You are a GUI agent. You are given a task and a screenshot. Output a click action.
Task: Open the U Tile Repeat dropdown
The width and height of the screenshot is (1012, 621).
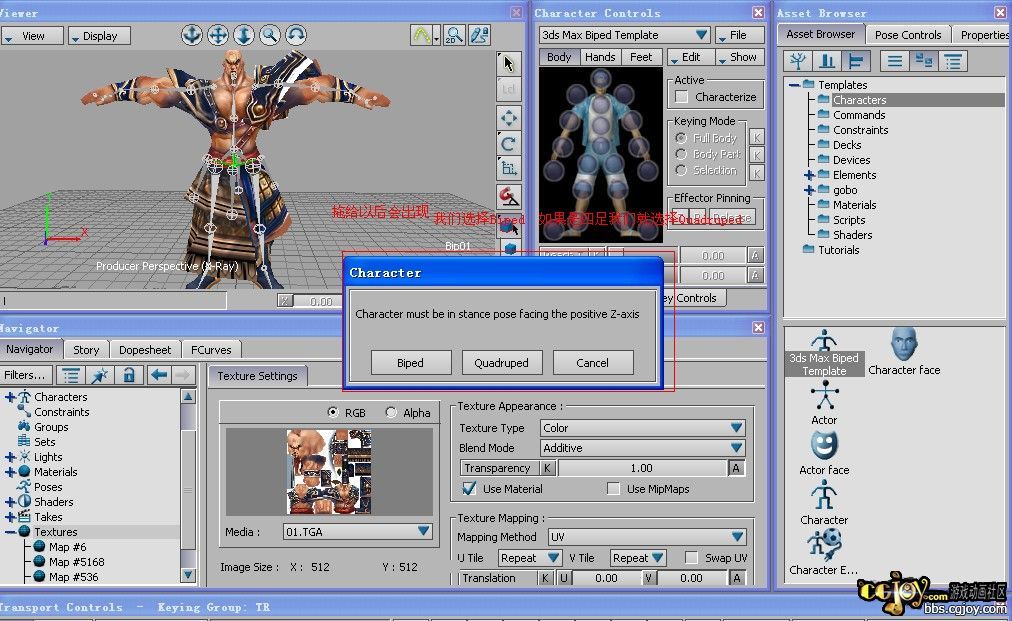pos(529,558)
